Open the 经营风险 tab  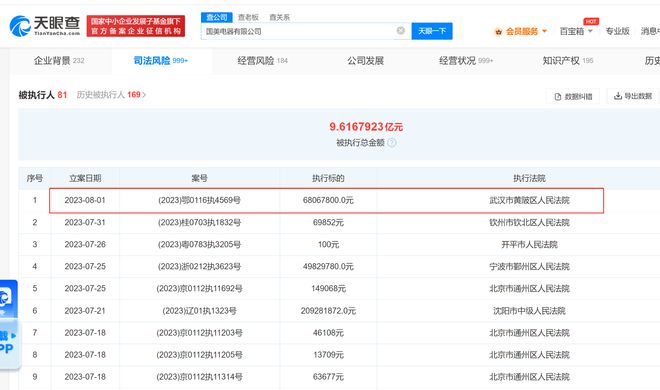coord(262,61)
